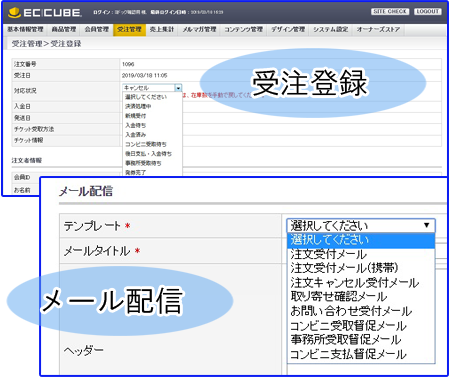
Task: Select 事務所受取督促メール template option
Action: click(361, 340)
